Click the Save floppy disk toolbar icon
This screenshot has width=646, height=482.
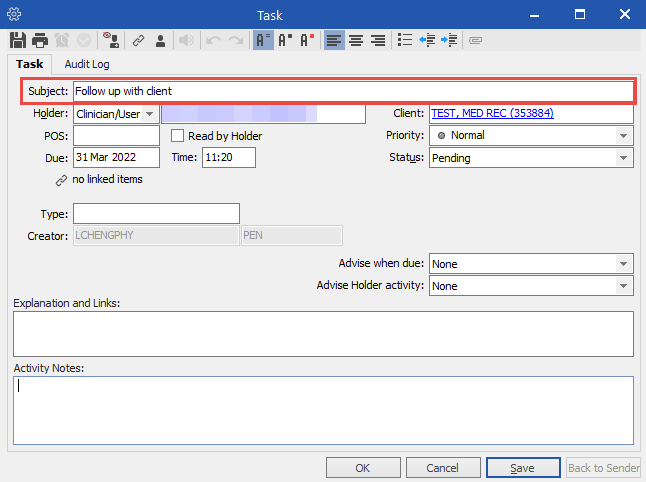click(x=18, y=41)
